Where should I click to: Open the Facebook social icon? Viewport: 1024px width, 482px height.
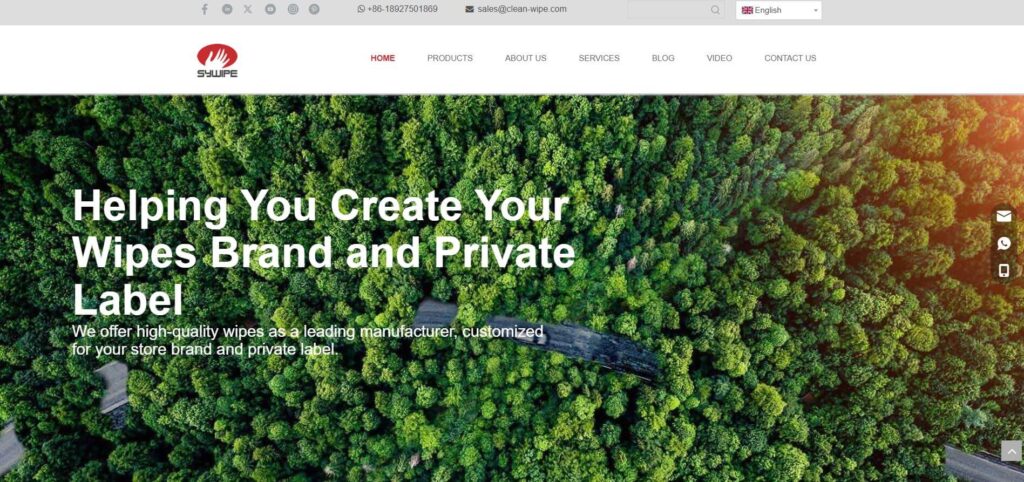[204, 9]
